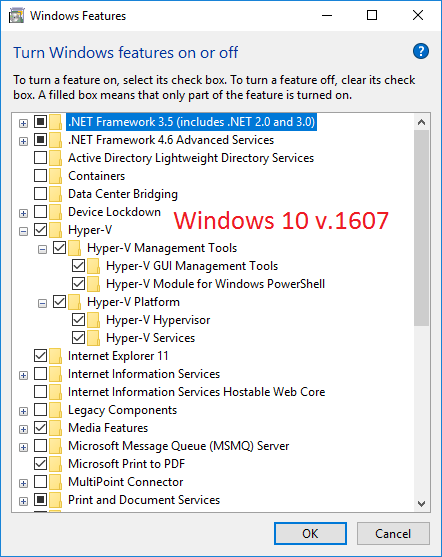Minimize the Windows Features window
442x557 pixels.
[x=327, y=15]
